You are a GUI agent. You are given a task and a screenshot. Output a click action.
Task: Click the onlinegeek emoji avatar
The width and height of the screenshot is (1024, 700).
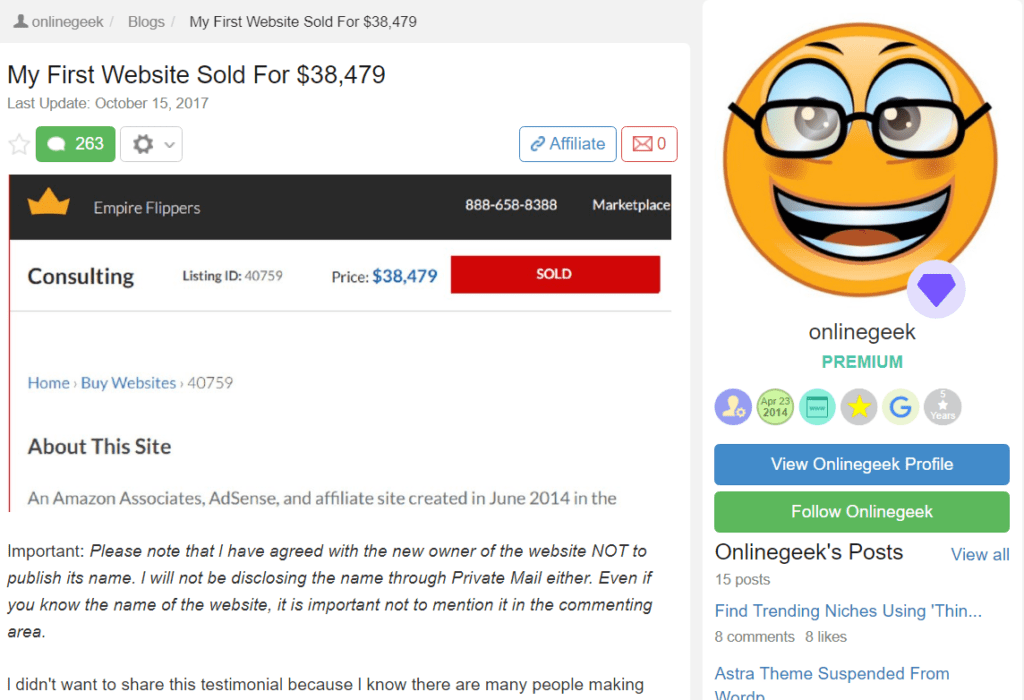(861, 160)
